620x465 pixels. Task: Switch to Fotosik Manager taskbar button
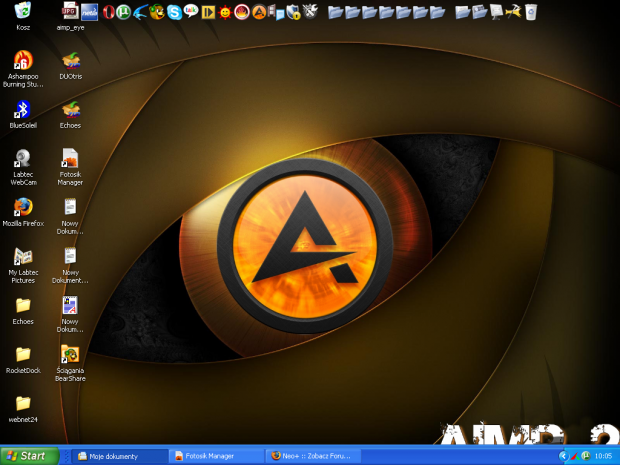click(217, 456)
